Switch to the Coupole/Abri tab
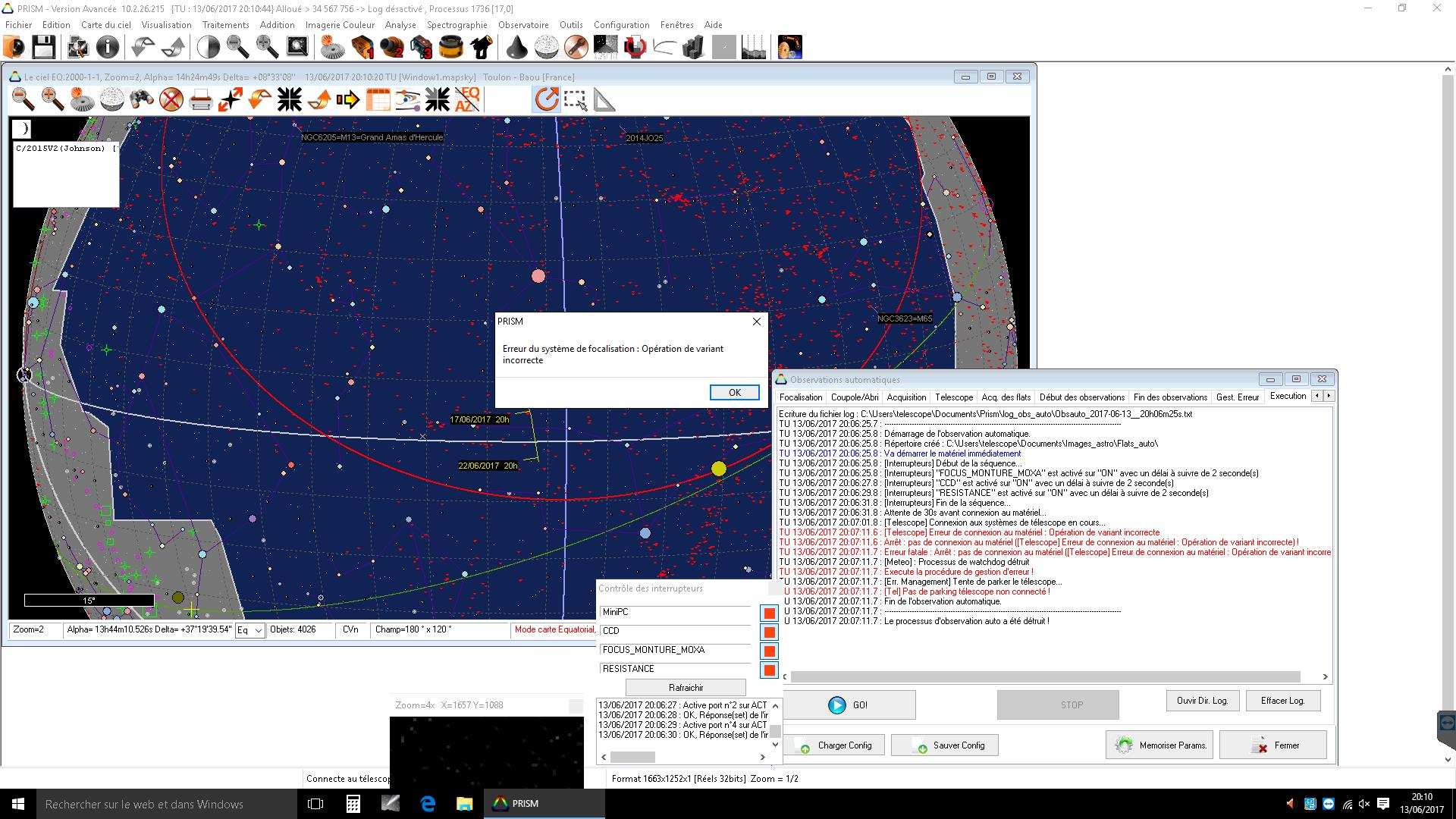1456x819 pixels. (854, 397)
